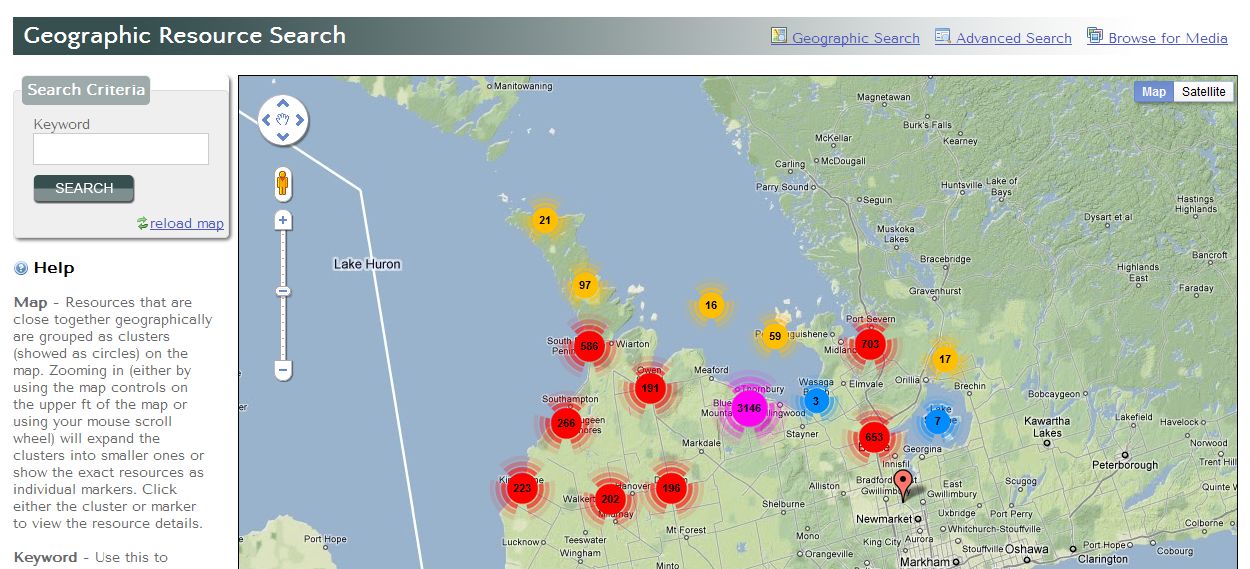This screenshot has height=569, width=1250.
Task: Focus the Keyword input field
Action: click(121, 149)
